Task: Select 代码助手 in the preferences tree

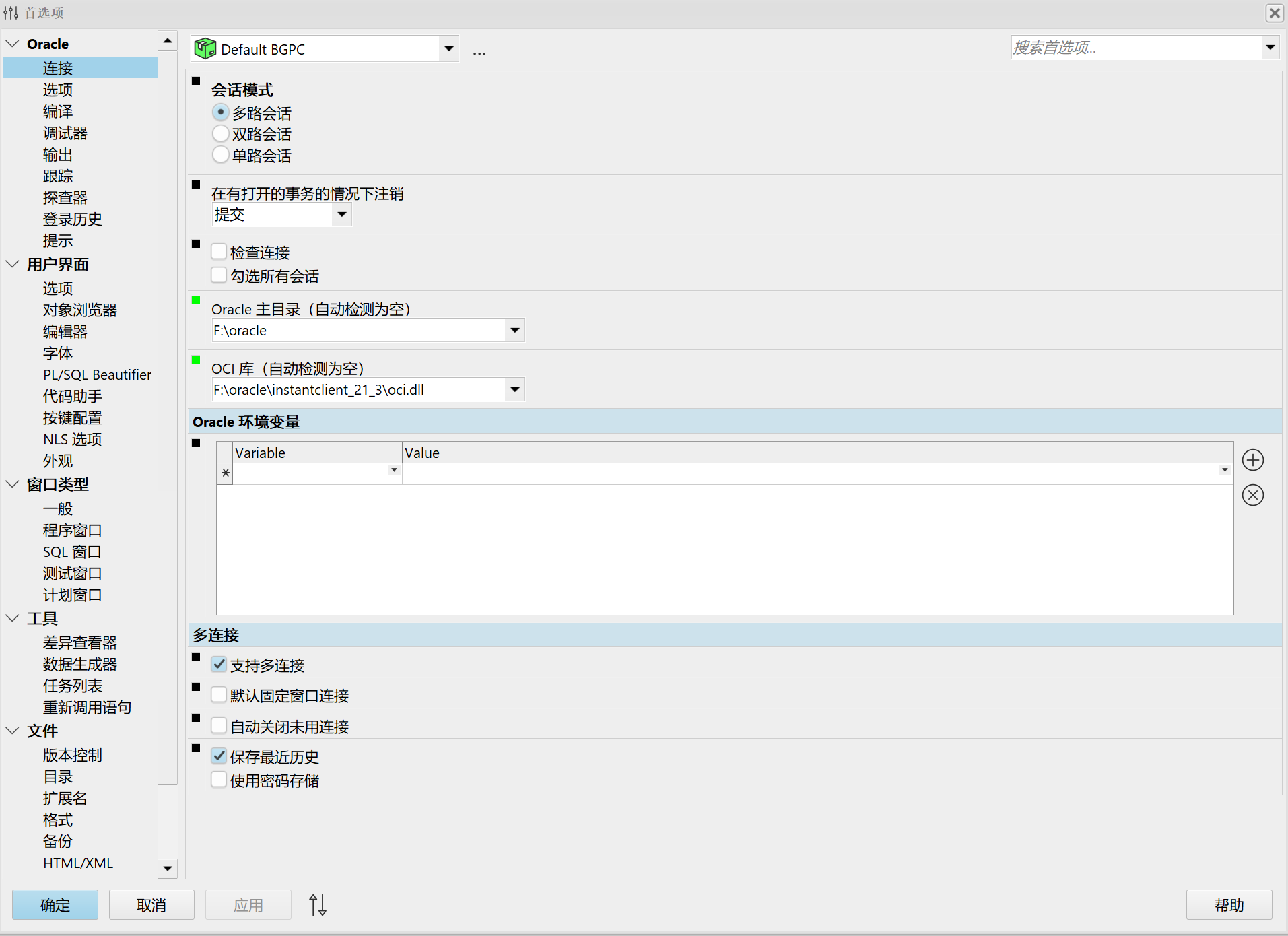Action: point(73,396)
